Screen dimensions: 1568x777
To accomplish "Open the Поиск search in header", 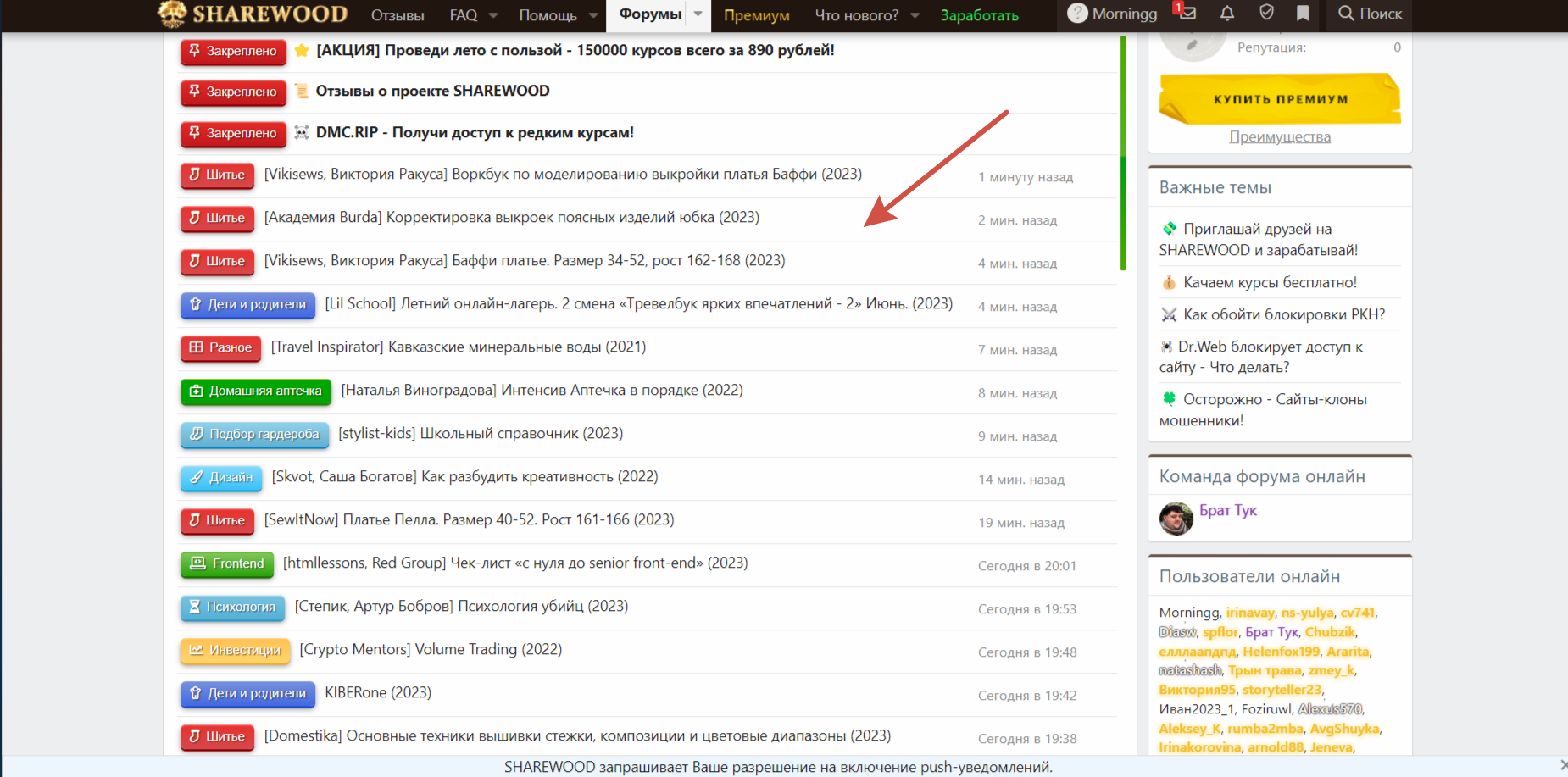I will click(1370, 14).
